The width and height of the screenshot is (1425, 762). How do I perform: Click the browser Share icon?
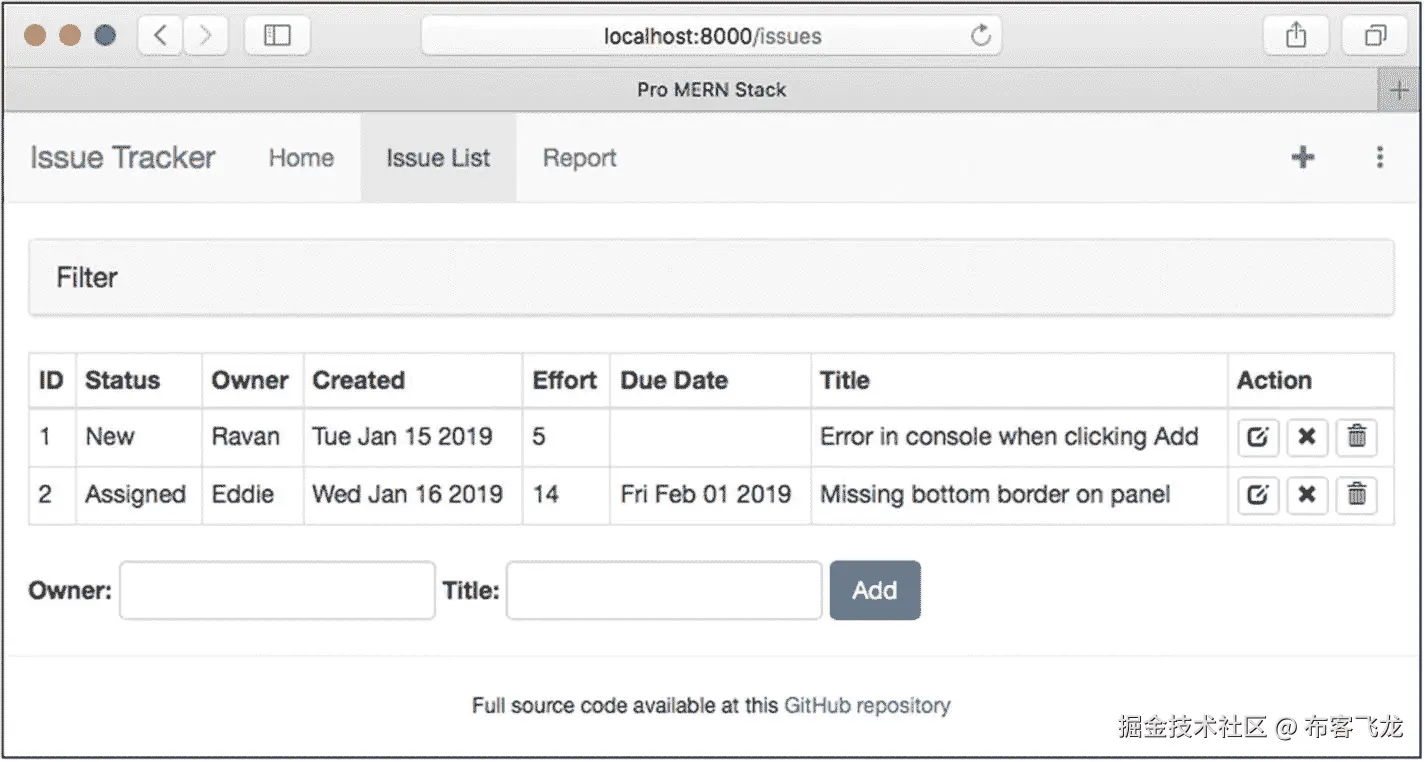[1296, 36]
